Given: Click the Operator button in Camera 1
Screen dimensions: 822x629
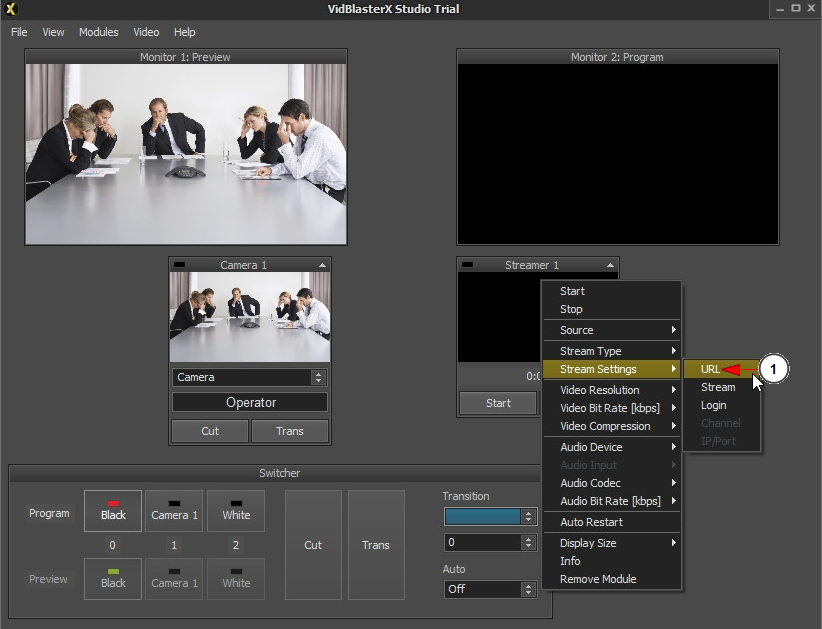Looking at the screenshot, I should [x=250, y=403].
